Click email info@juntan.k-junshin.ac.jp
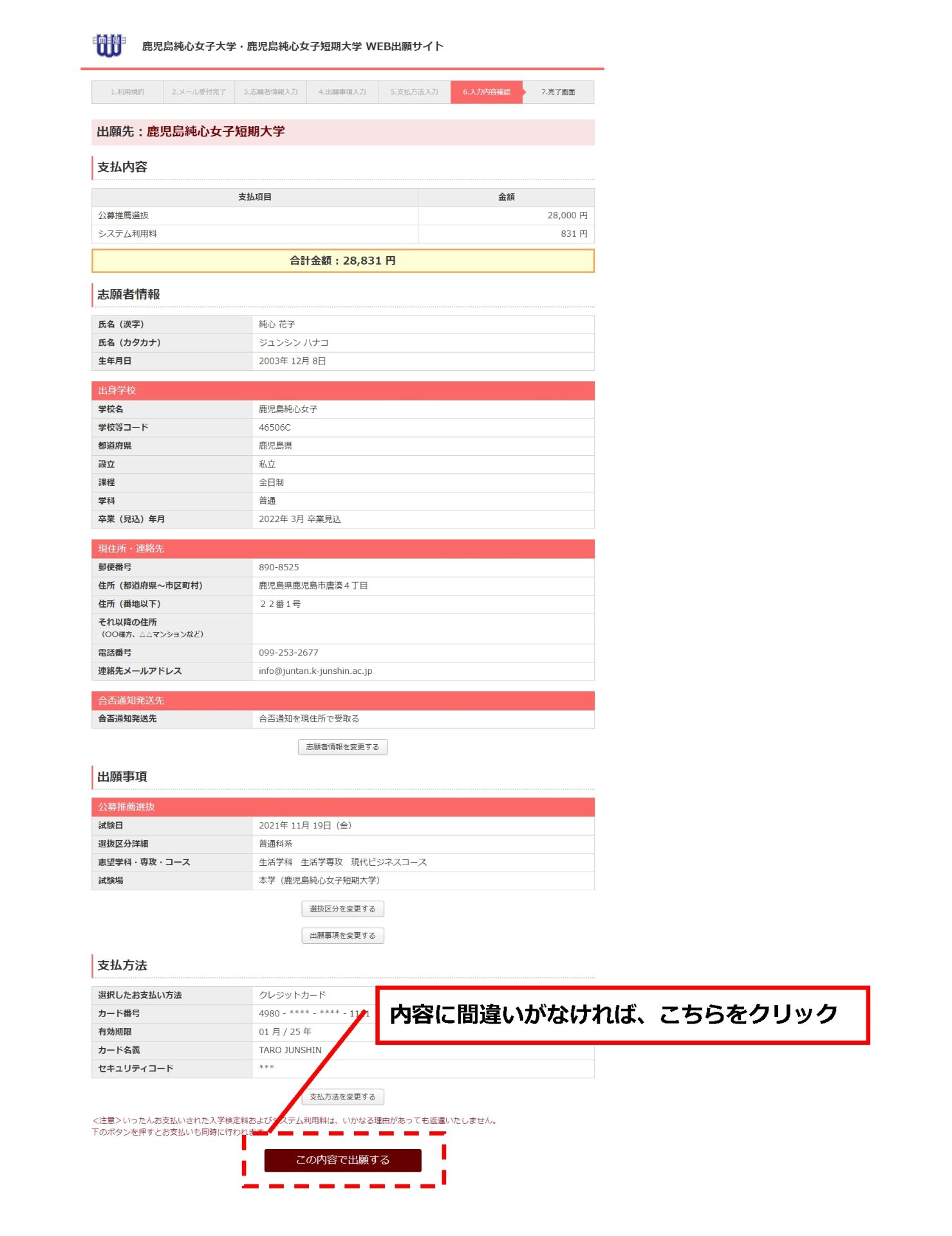 coord(315,671)
